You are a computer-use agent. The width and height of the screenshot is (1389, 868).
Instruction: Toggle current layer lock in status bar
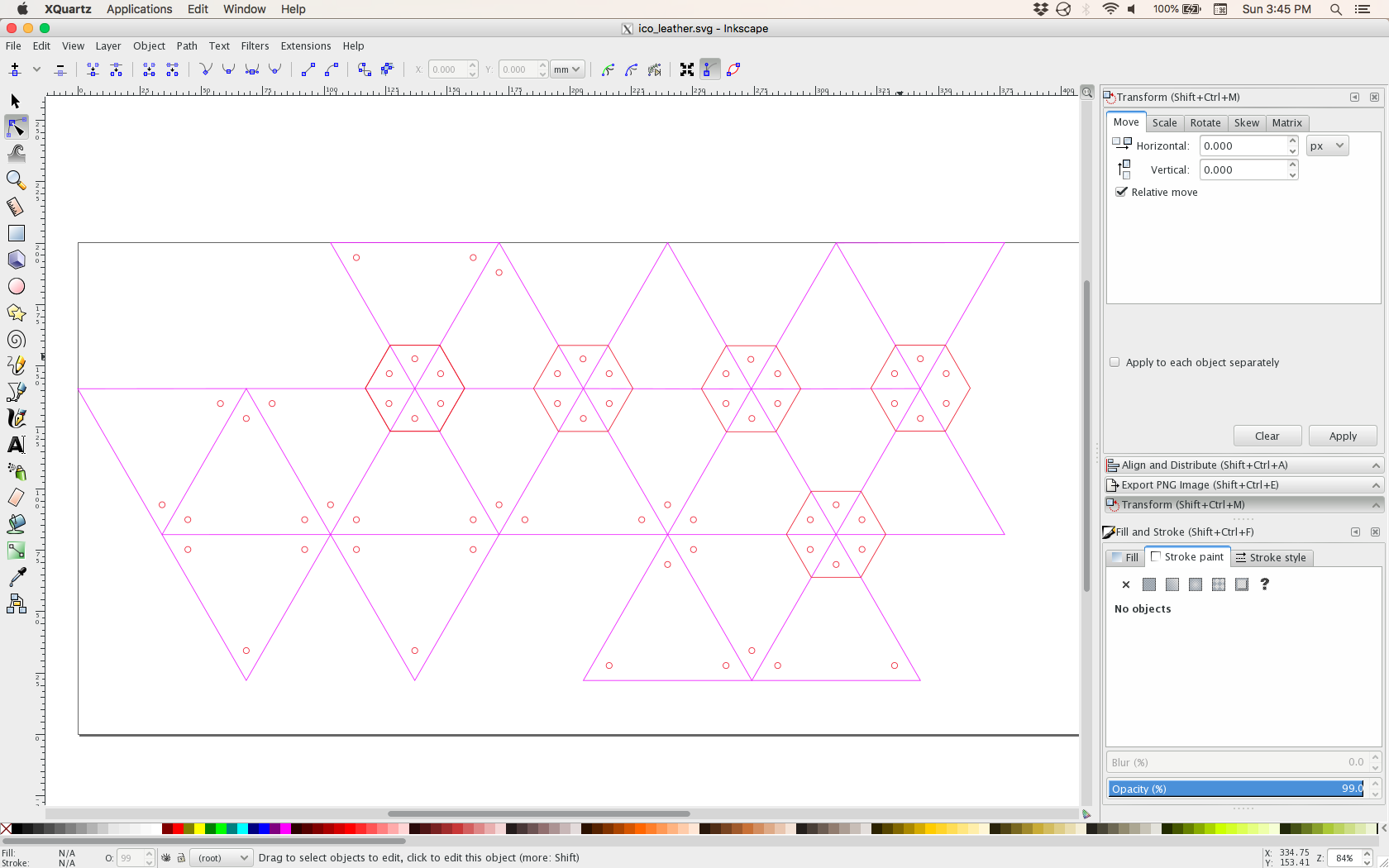[181, 857]
